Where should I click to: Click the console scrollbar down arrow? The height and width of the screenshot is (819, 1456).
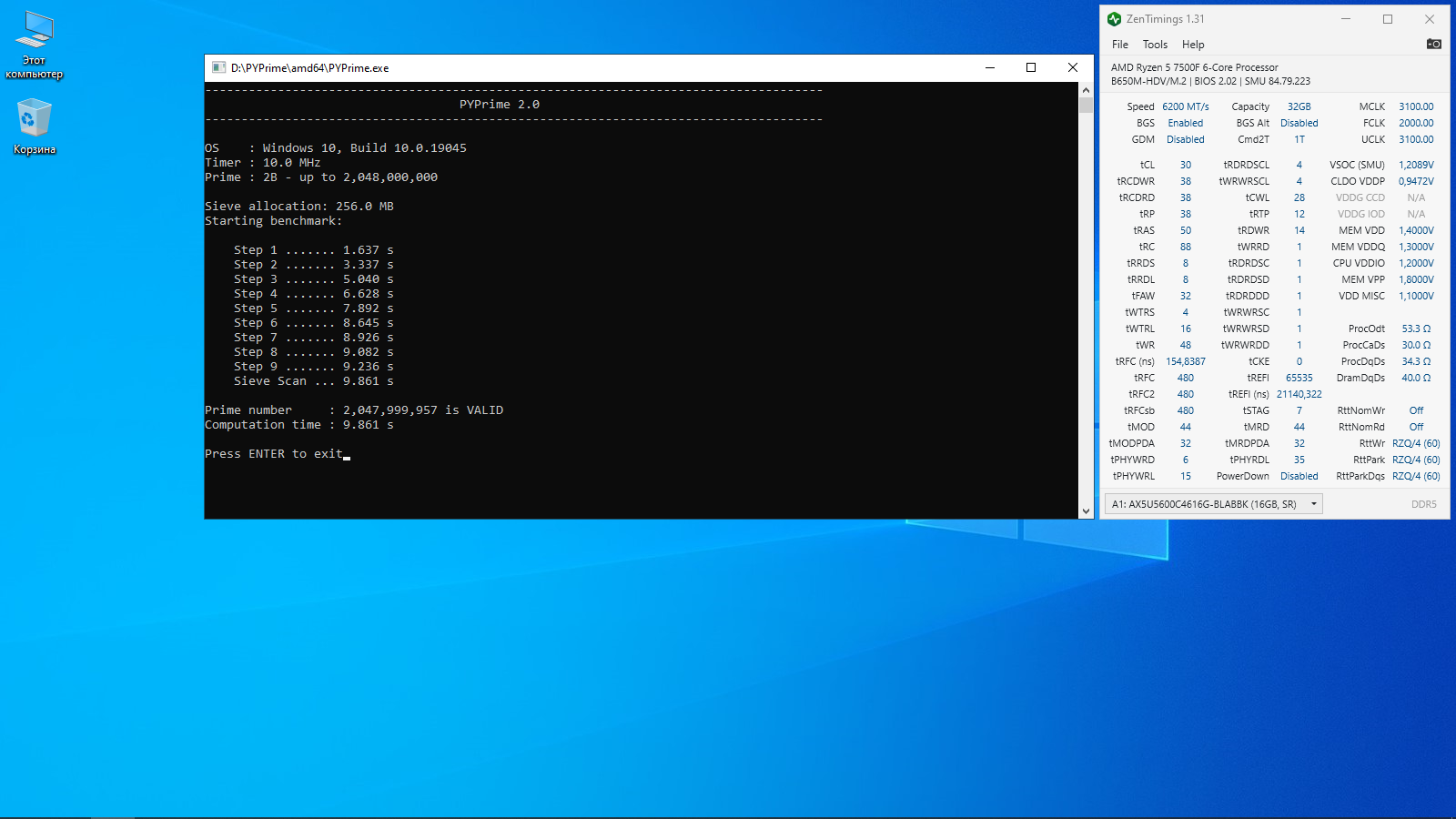(x=1086, y=511)
